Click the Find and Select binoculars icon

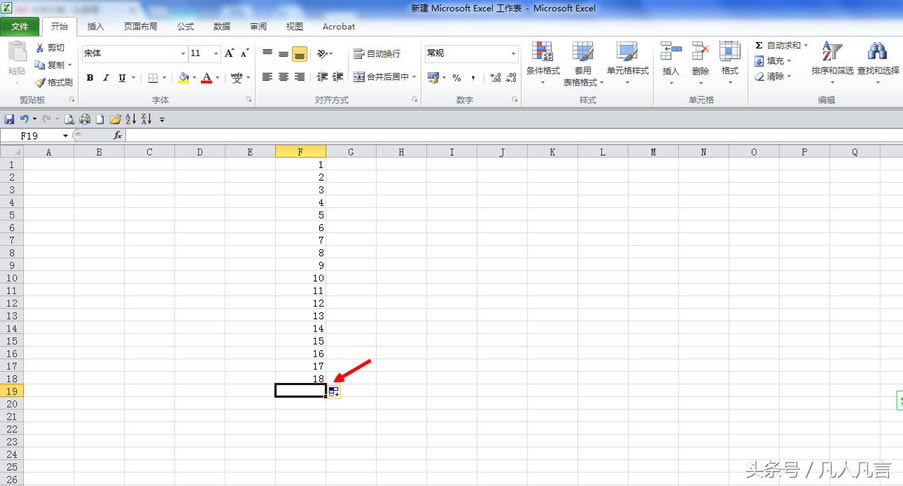[x=877, y=52]
